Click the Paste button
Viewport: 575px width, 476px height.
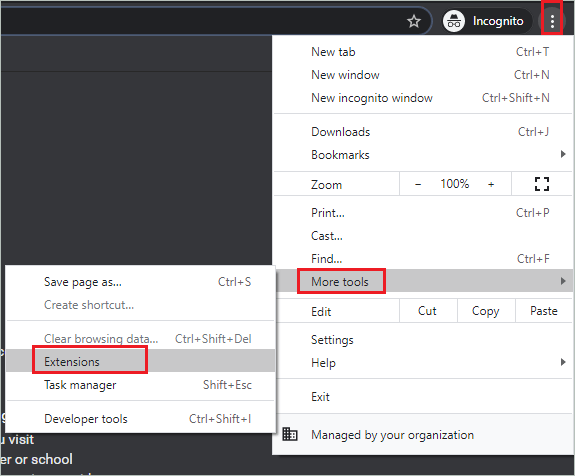[543, 311]
